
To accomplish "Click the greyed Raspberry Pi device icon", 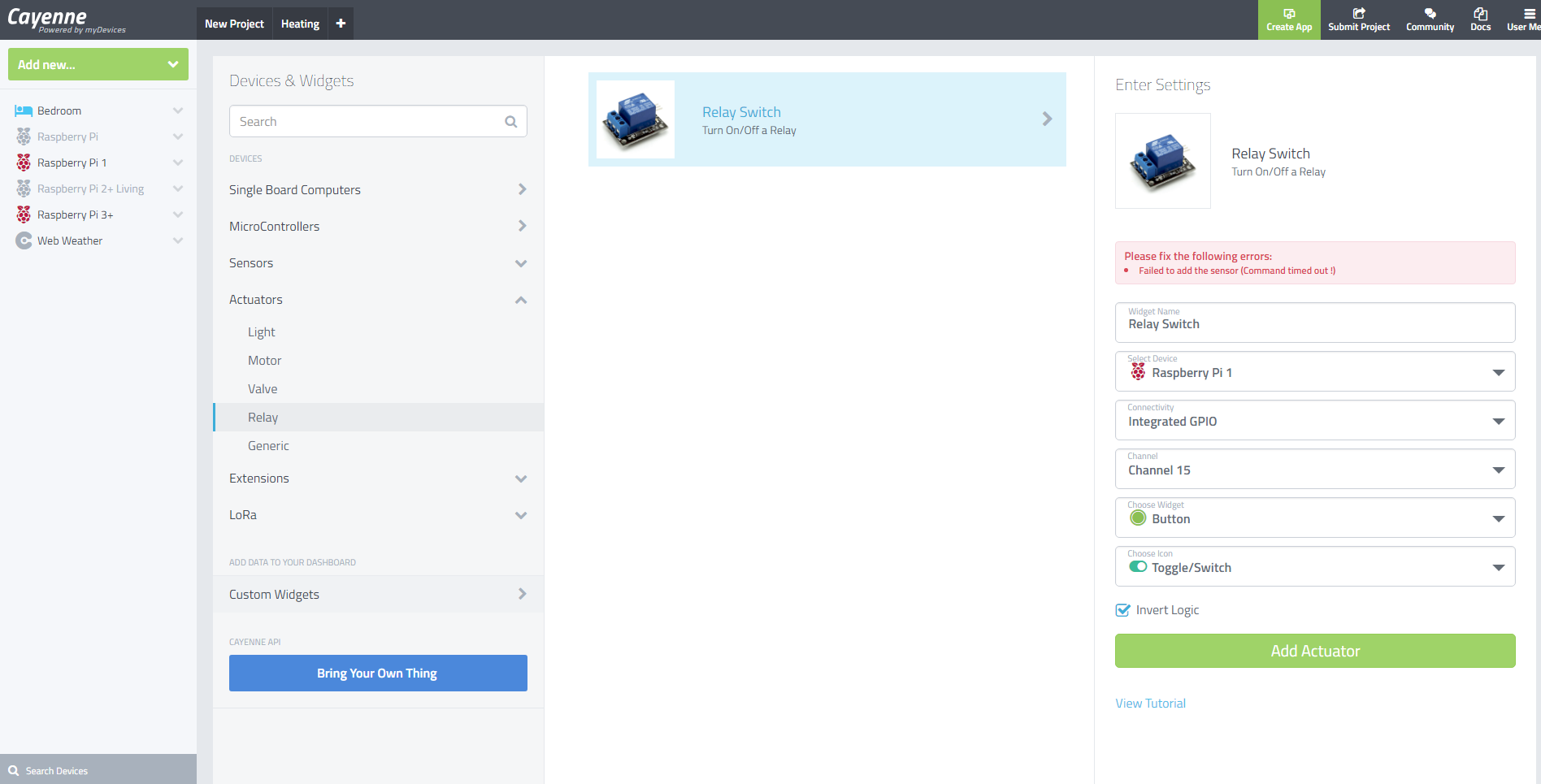I will tap(24, 136).
